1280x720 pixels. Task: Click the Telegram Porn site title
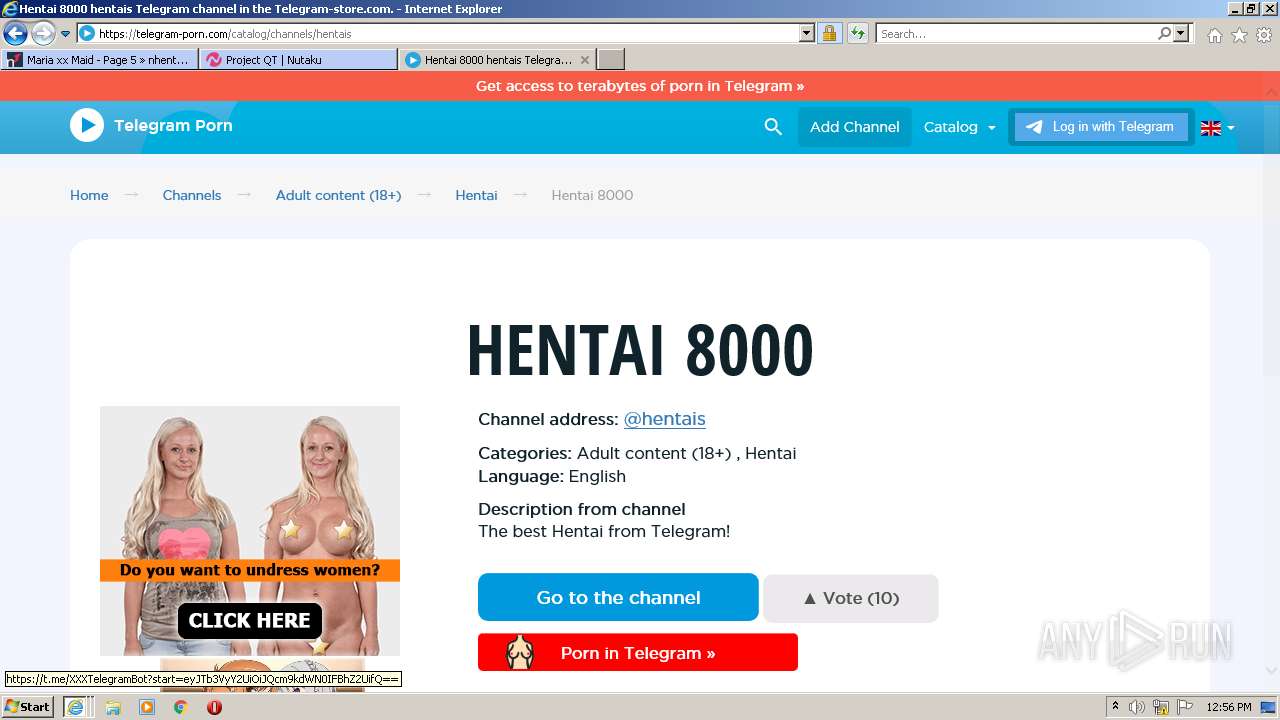point(173,125)
